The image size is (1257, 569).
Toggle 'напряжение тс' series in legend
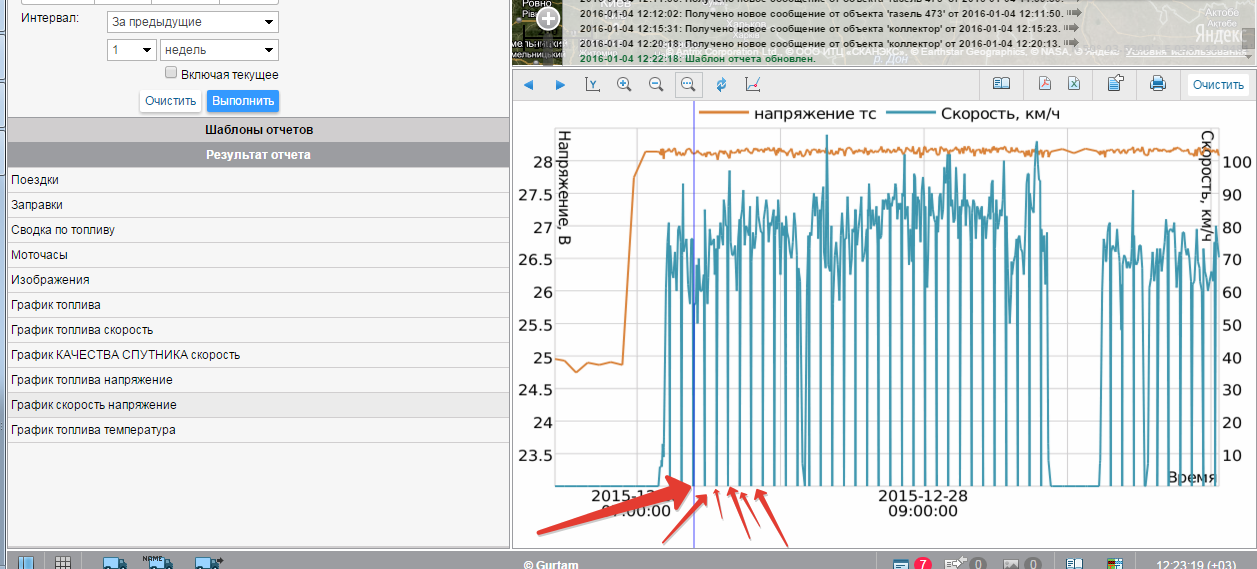coord(787,114)
